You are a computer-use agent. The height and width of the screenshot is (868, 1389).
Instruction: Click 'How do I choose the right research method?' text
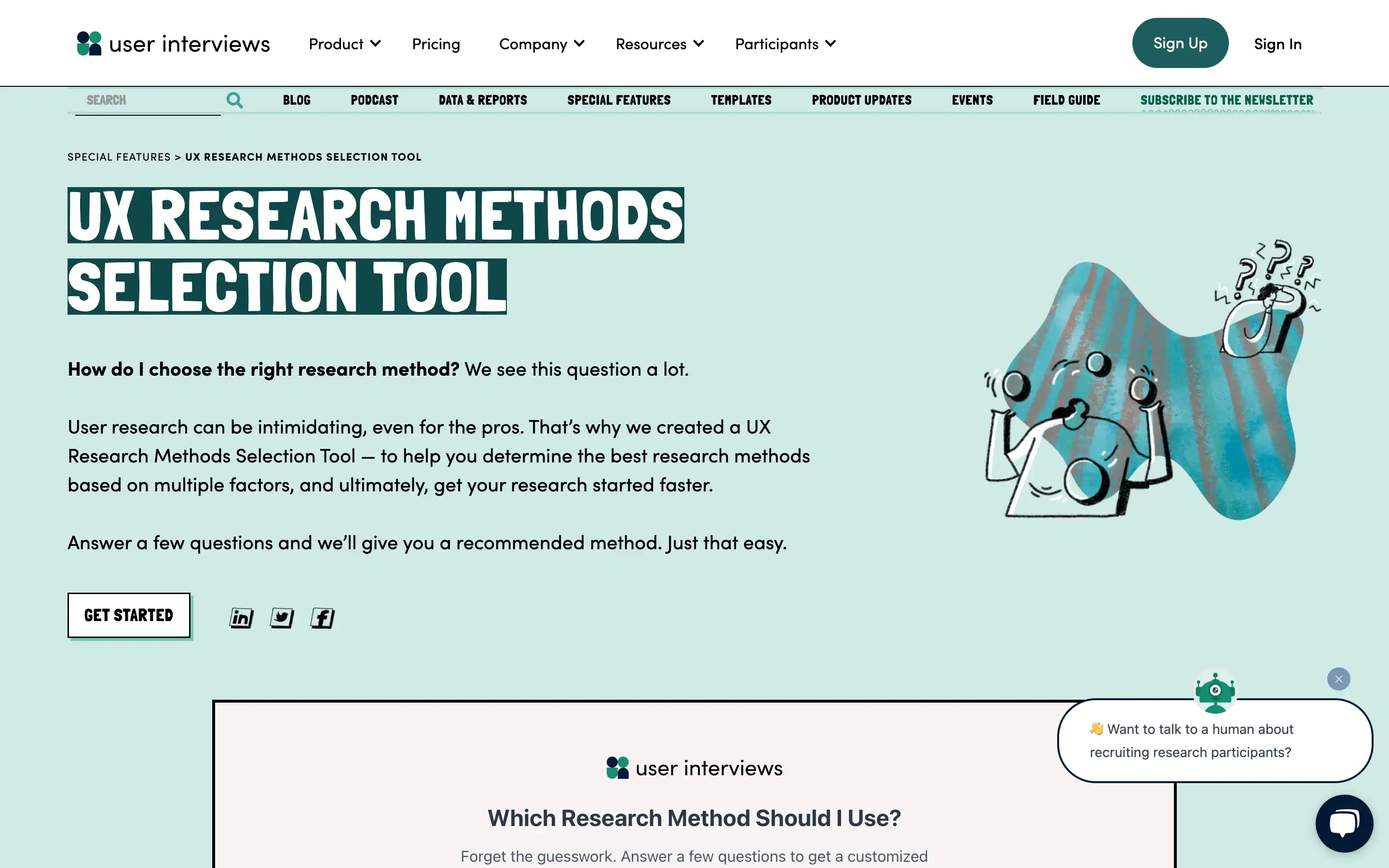tap(263, 369)
